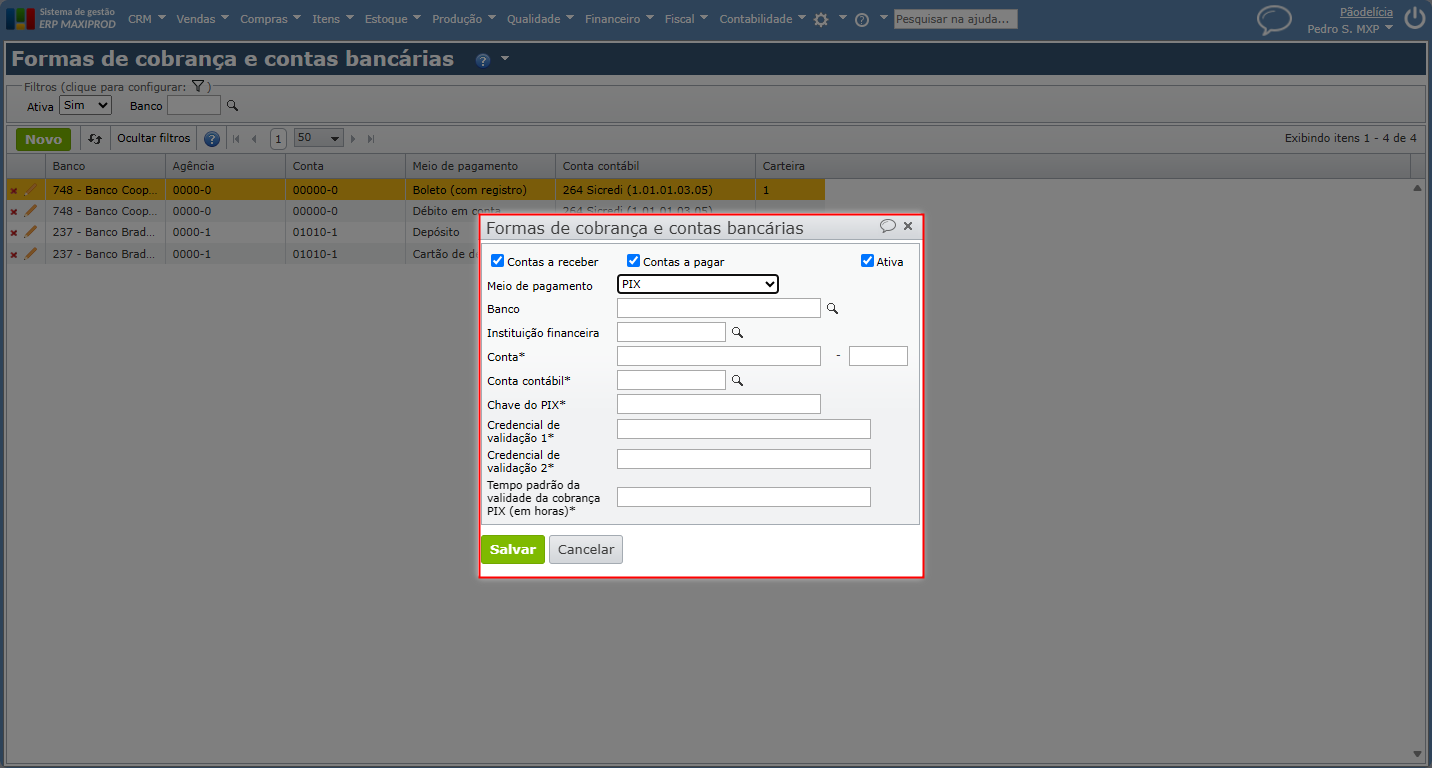Click the comment bubble icon in the dialog header

[887, 226]
